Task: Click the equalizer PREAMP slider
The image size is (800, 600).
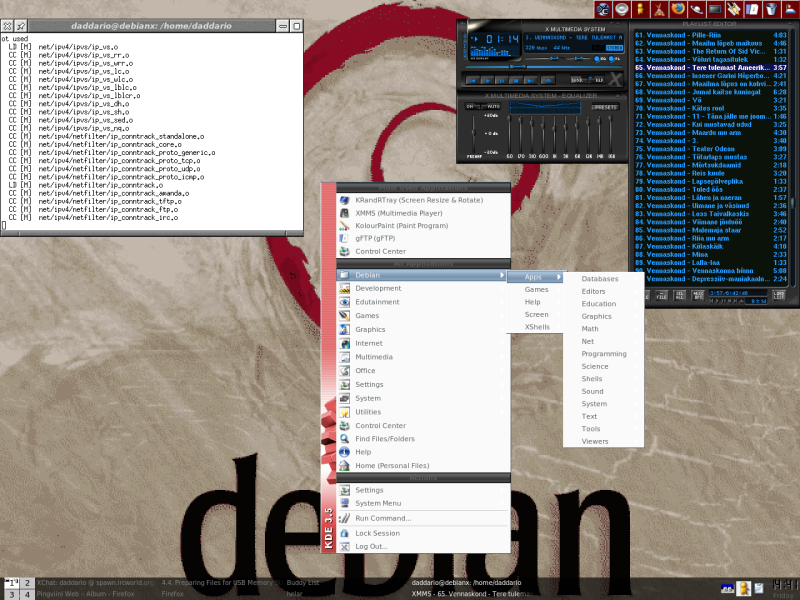Action: tap(473, 134)
